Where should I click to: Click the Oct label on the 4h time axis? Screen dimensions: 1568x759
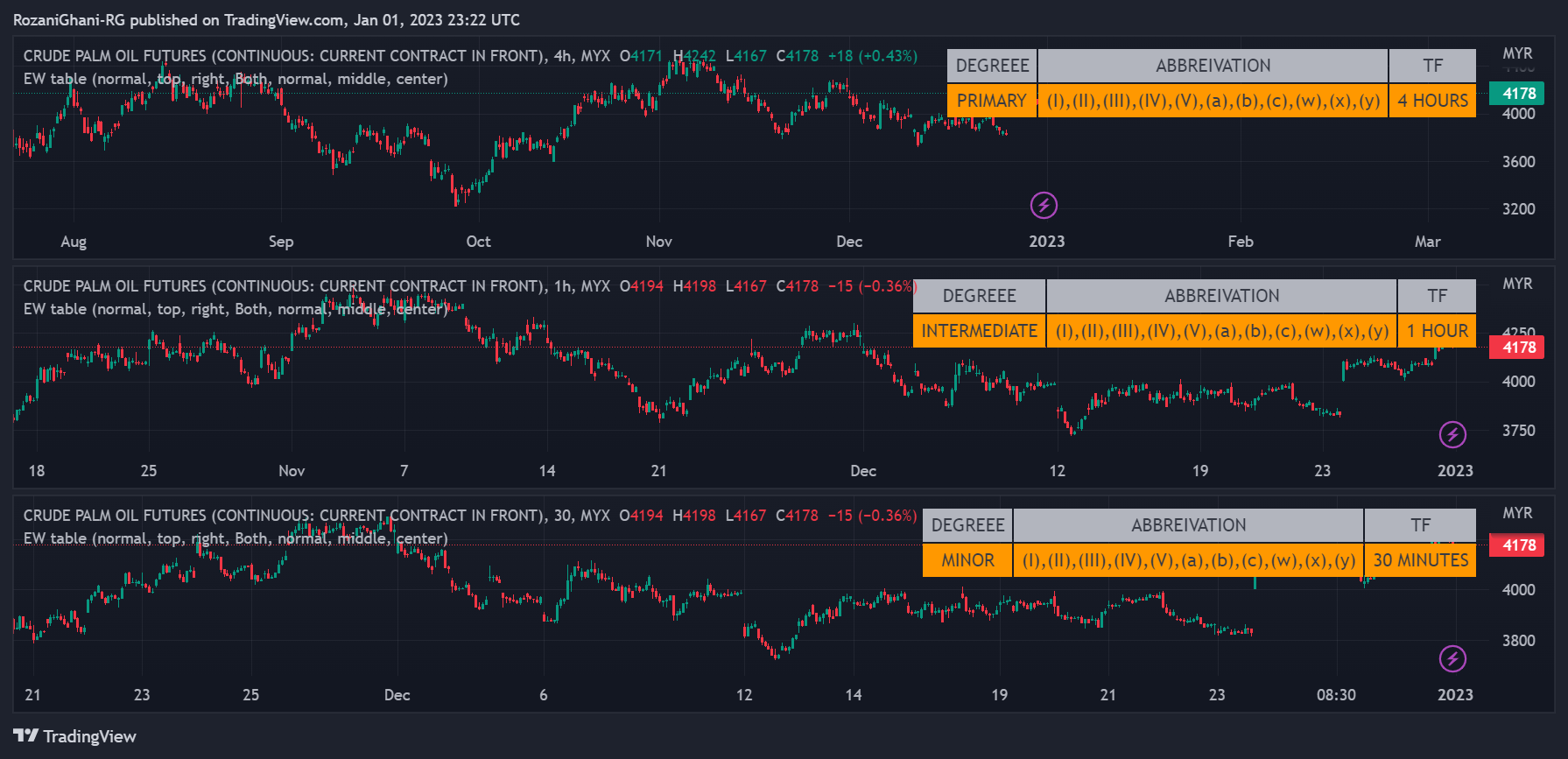(478, 242)
